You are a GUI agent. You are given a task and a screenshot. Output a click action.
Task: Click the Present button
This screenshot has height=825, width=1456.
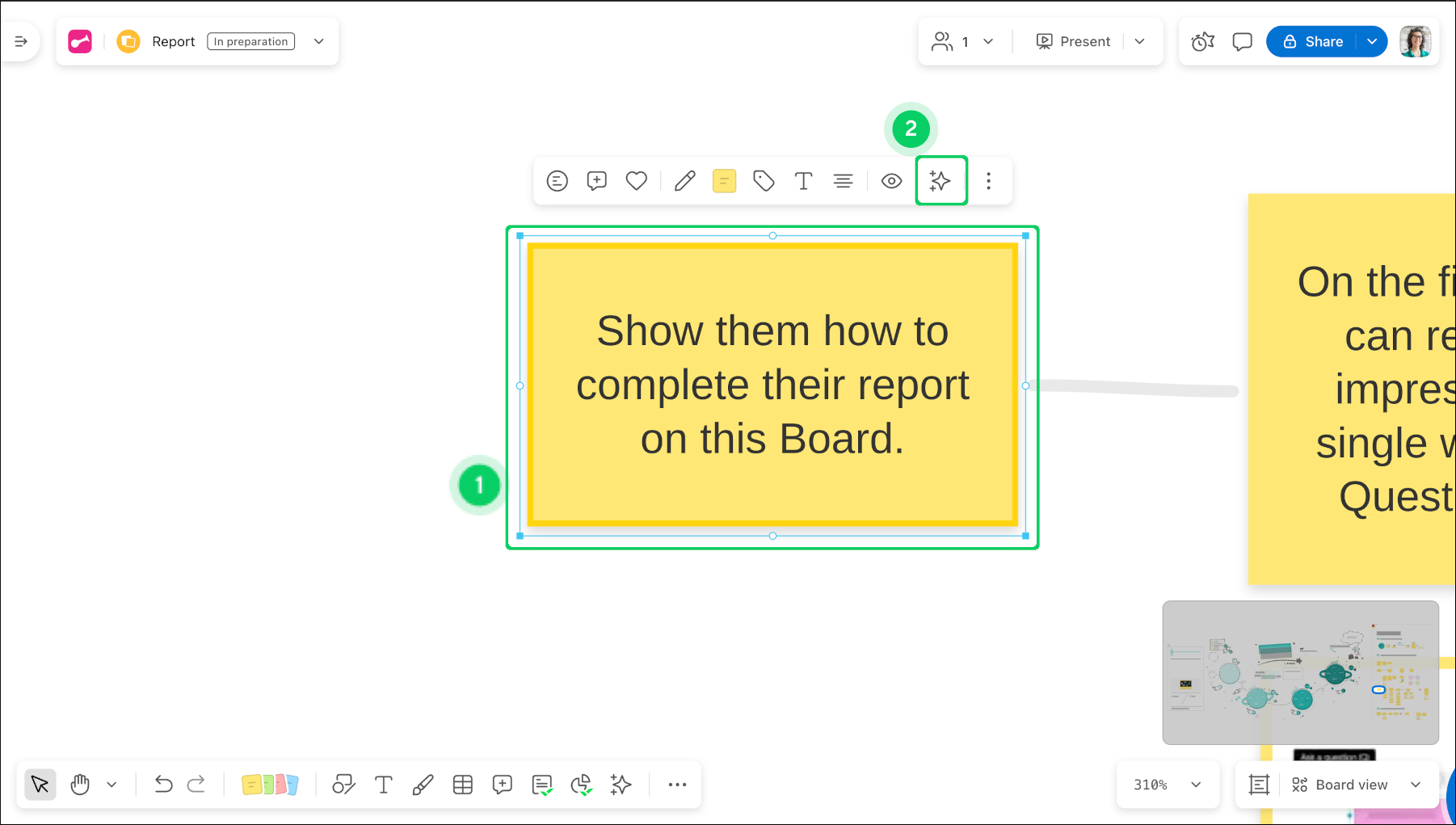click(x=1074, y=41)
